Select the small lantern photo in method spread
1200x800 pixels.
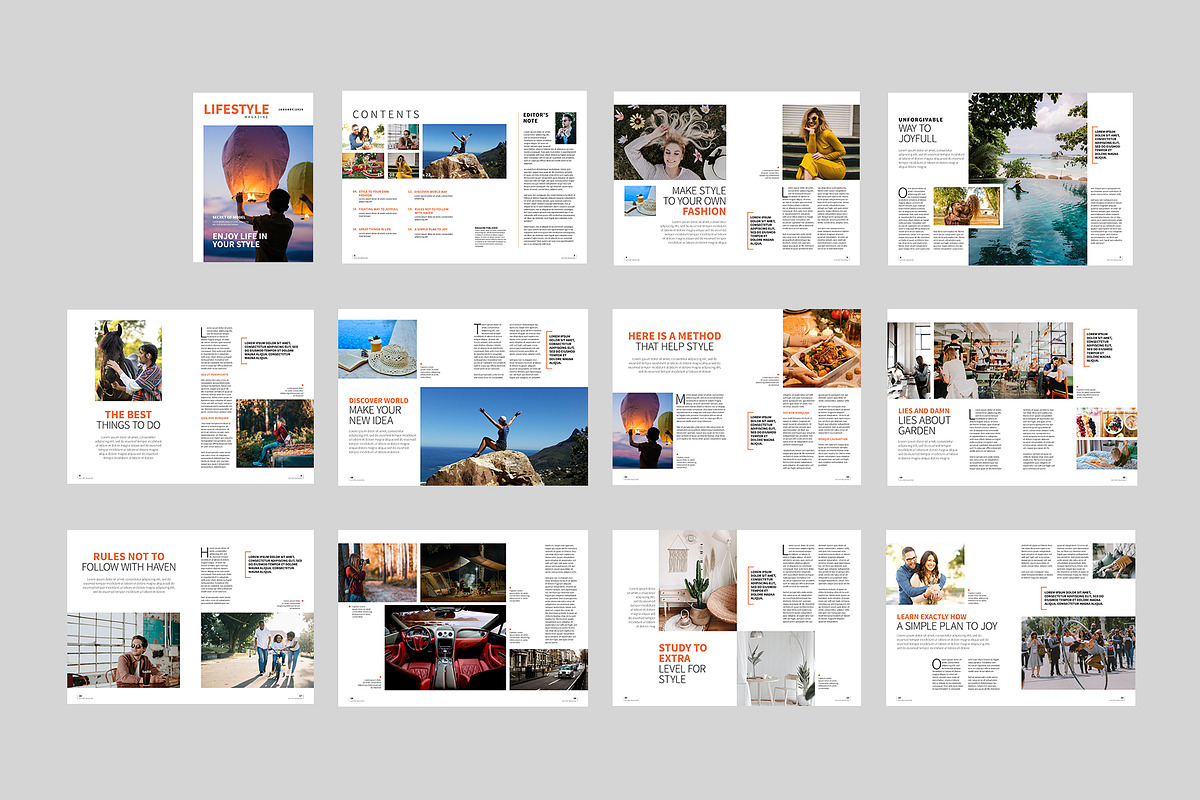tap(640, 430)
